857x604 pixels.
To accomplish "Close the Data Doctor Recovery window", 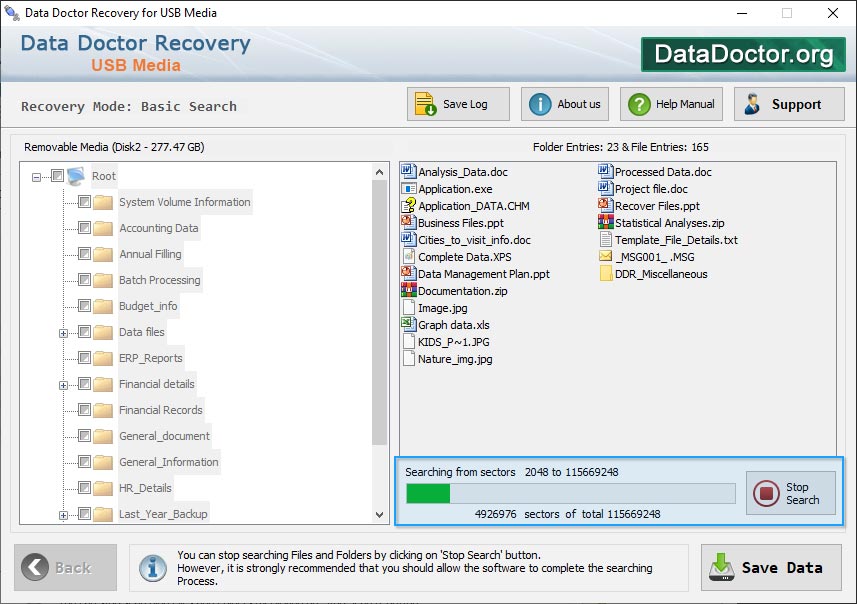I will click(x=832, y=13).
